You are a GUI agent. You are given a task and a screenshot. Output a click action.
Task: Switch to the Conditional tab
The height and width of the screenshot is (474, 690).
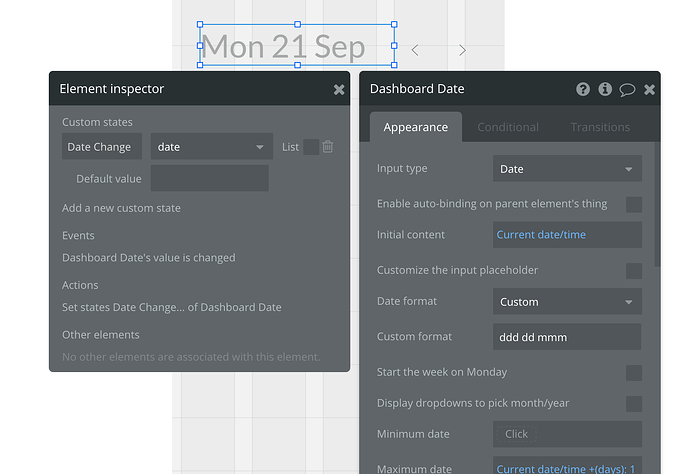coord(508,127)
